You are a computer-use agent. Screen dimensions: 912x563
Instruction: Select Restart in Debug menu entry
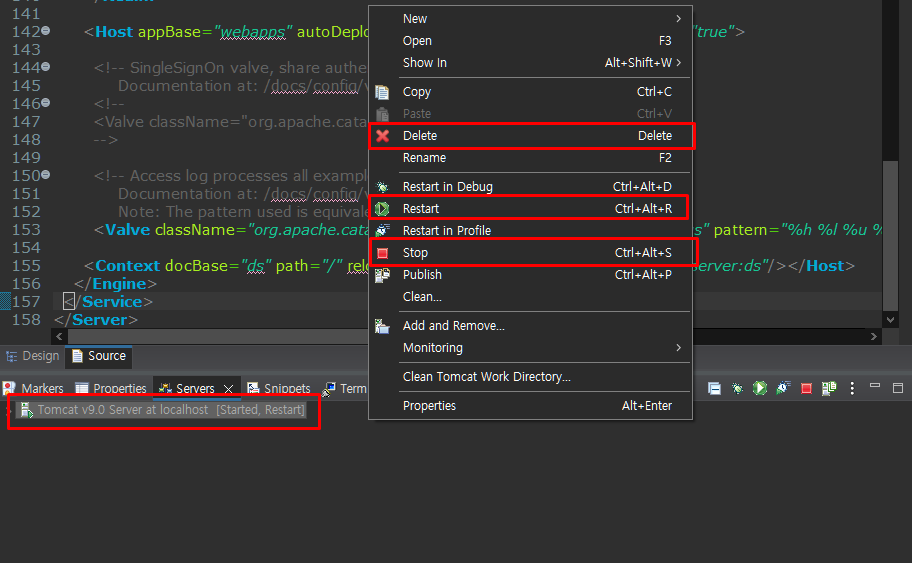point(530,187)
